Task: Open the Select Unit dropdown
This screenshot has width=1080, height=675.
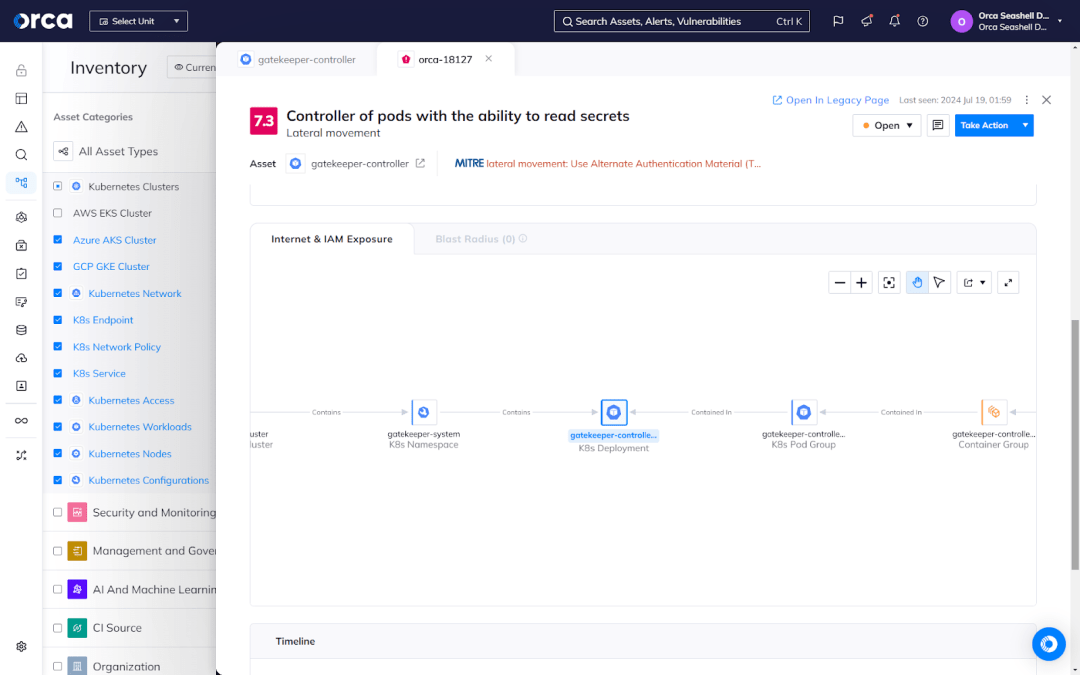Action: click(138, 21)
